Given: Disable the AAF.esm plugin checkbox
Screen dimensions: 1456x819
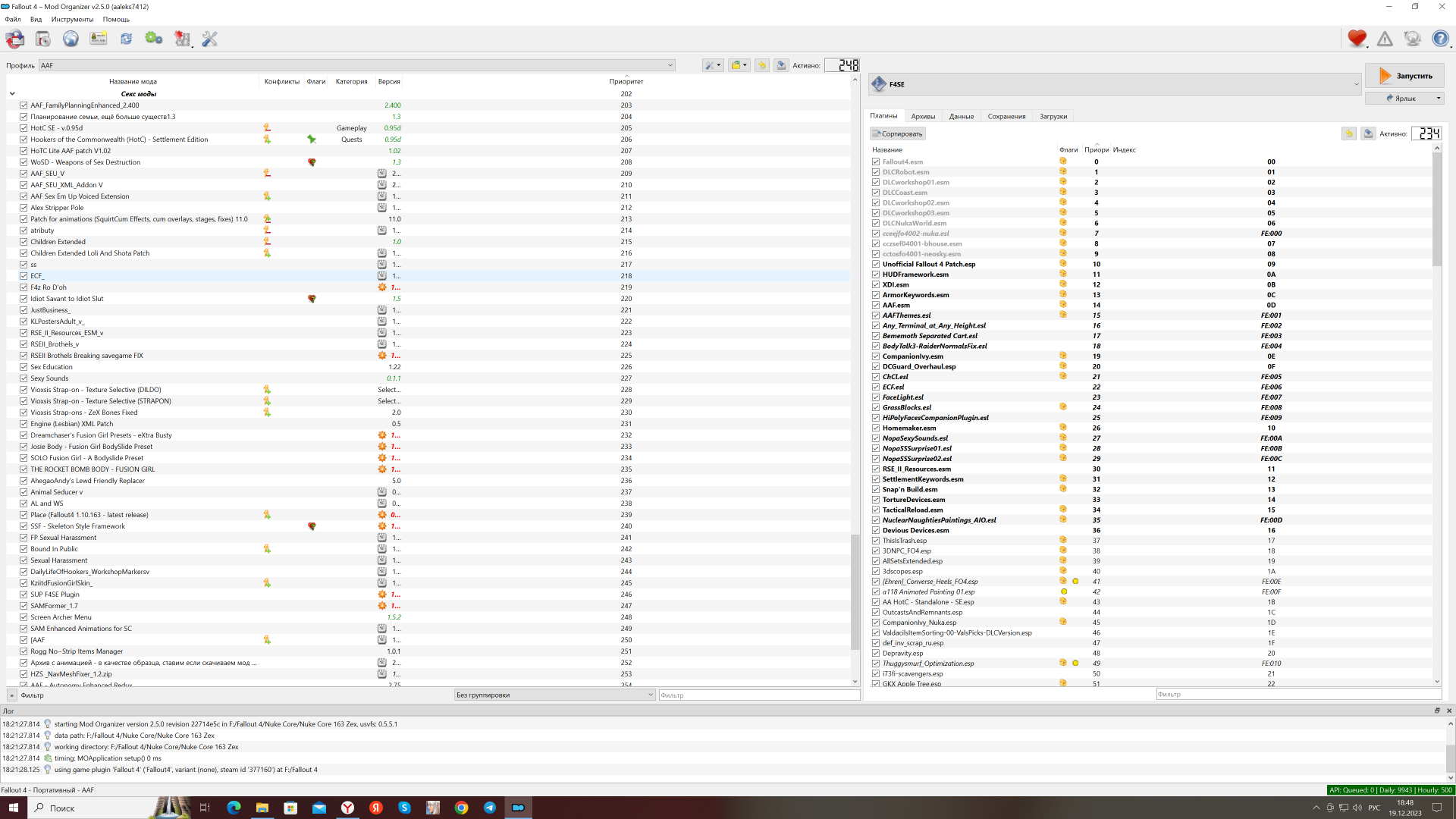Looking at the screenshot, I should (x=876, y=305).
